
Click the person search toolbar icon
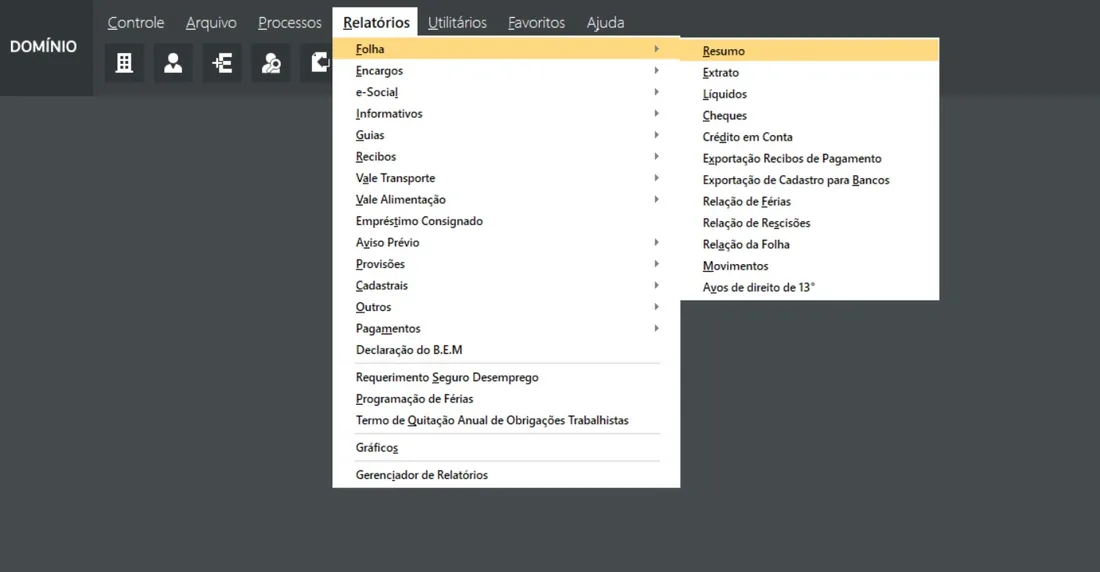[x=271, y=63]
